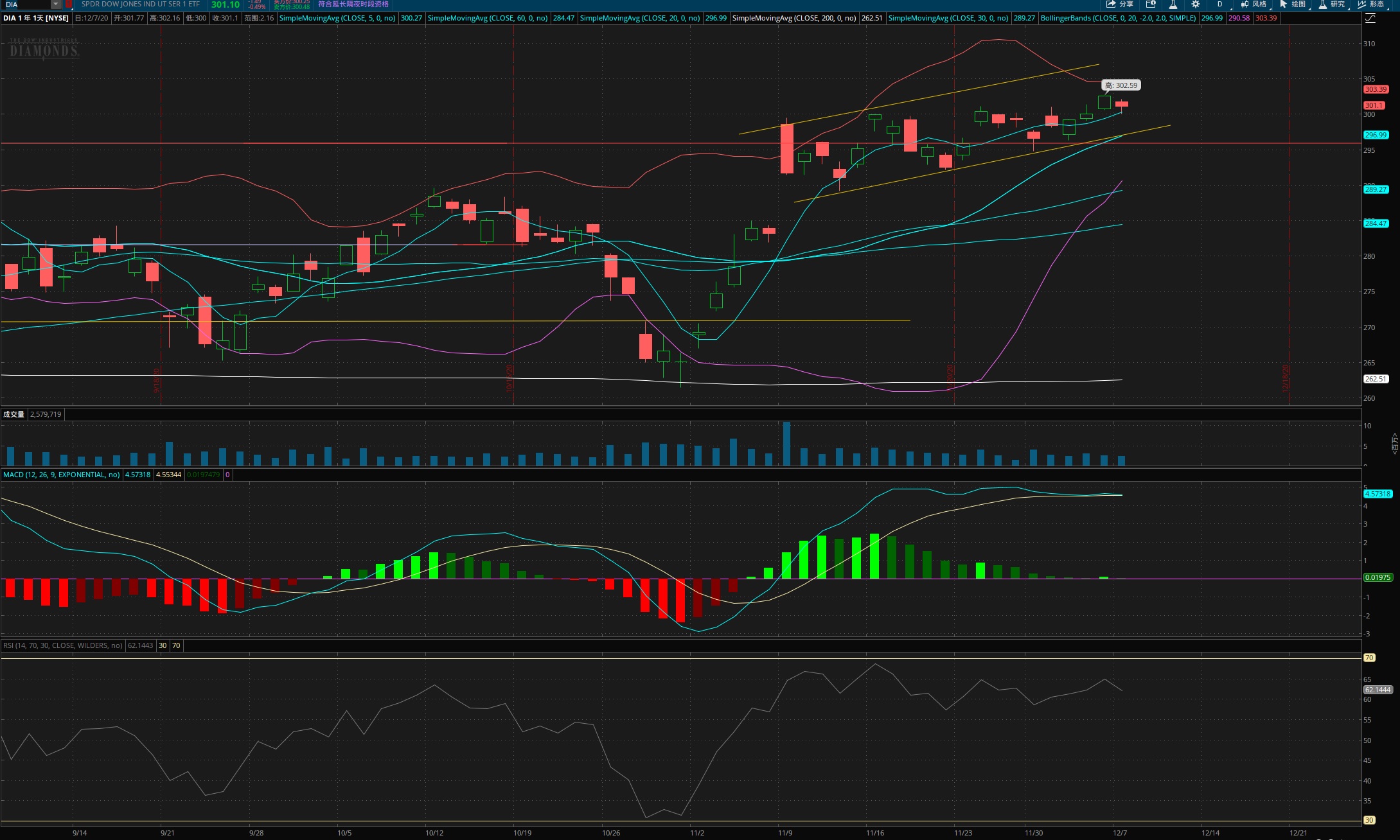Screen dimensions: 1400x840
Task: Click the red symbol link icon
Action: coord(69,4)
